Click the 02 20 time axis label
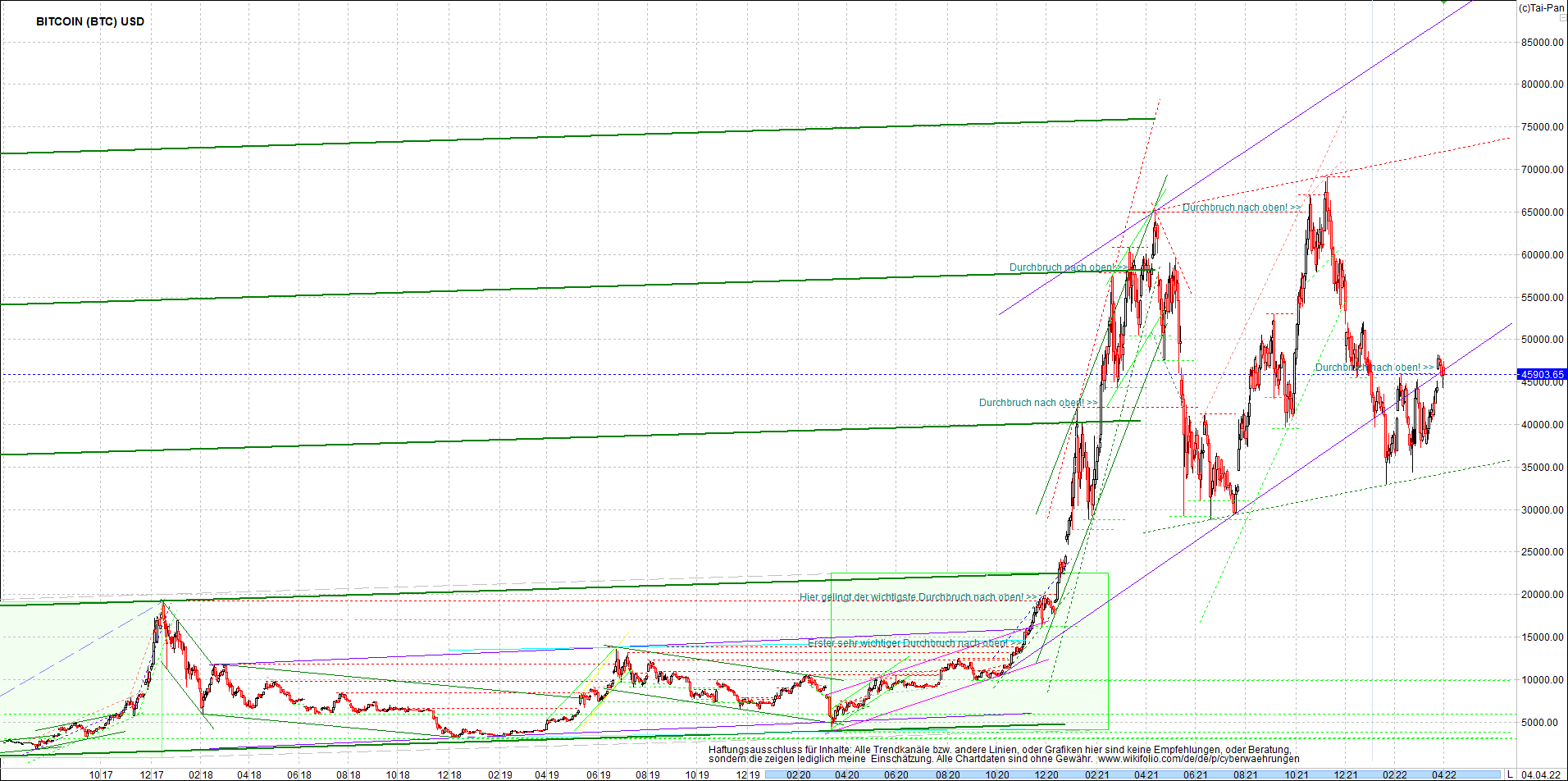1568x781 pixels. pos(798,774)
